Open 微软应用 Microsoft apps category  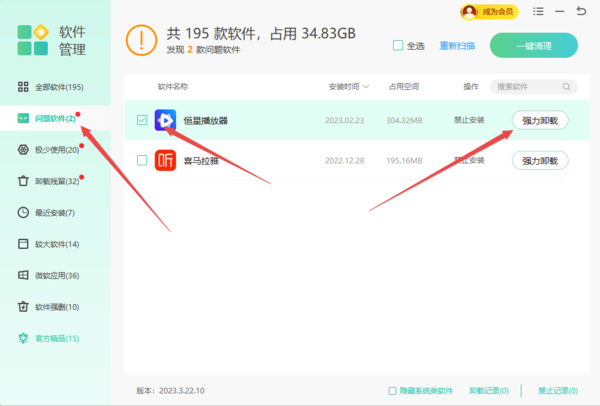tap(56, 275)
